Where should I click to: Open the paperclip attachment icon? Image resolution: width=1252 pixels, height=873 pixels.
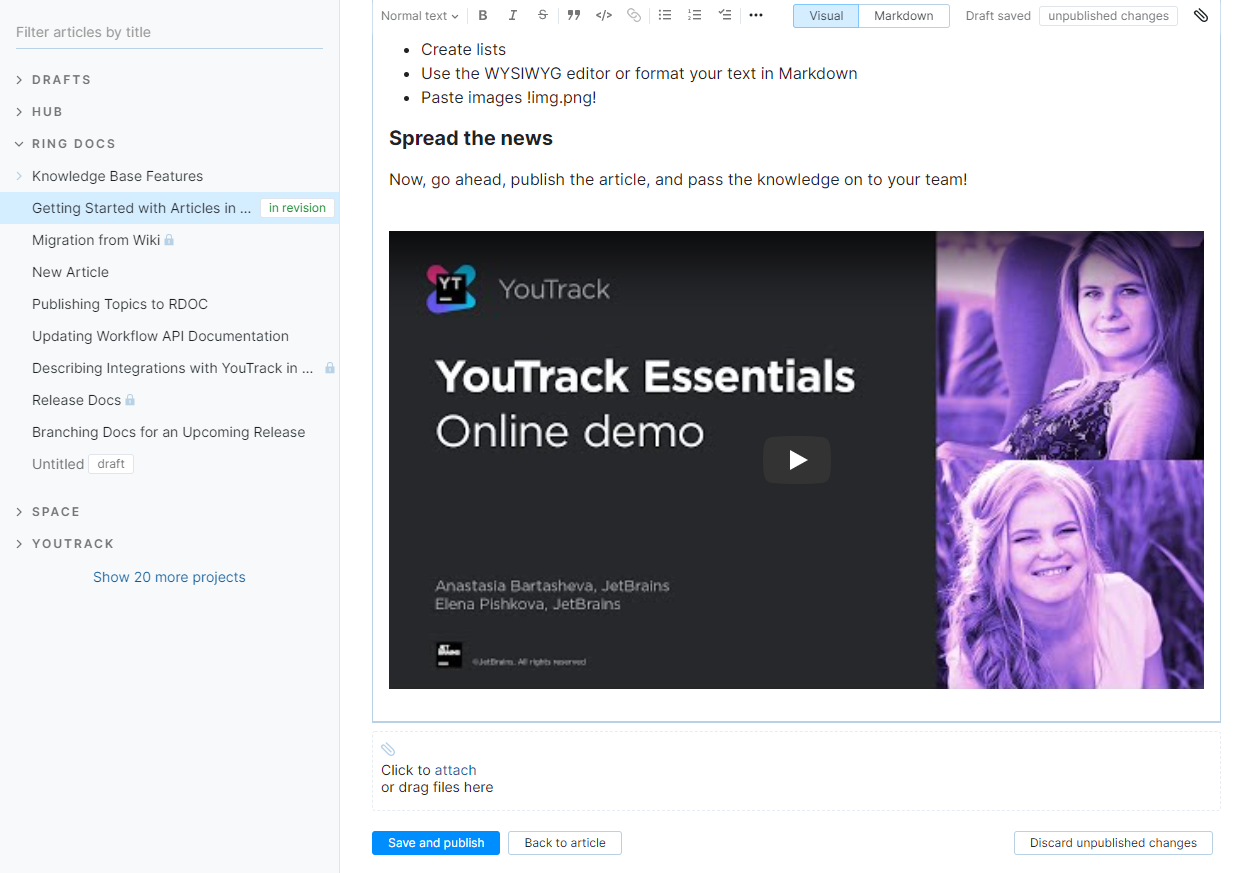point(1201,15)
